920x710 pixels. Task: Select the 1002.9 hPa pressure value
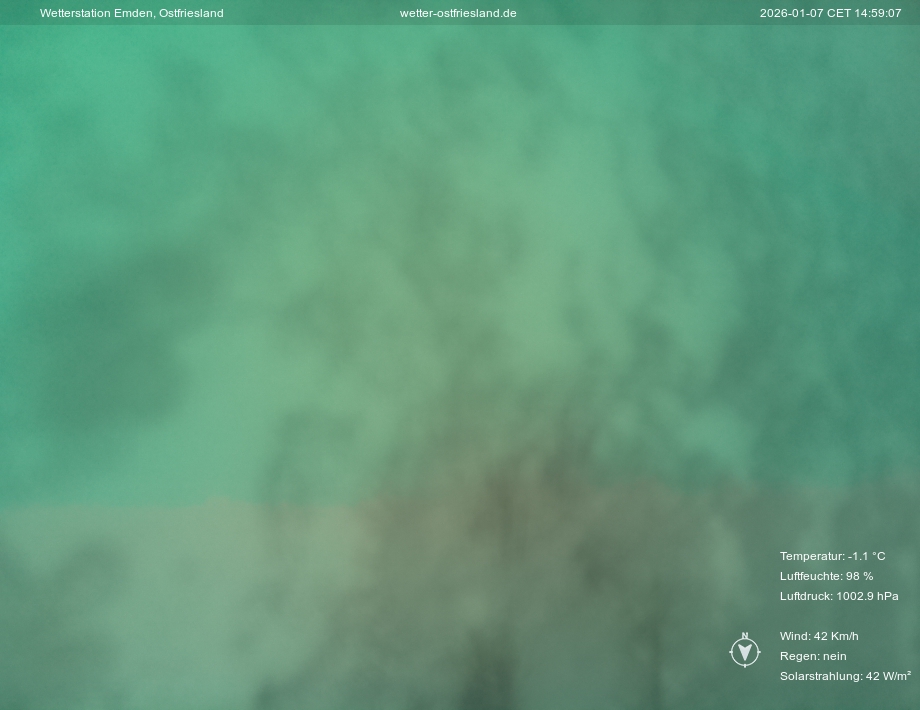coord(868,596)
